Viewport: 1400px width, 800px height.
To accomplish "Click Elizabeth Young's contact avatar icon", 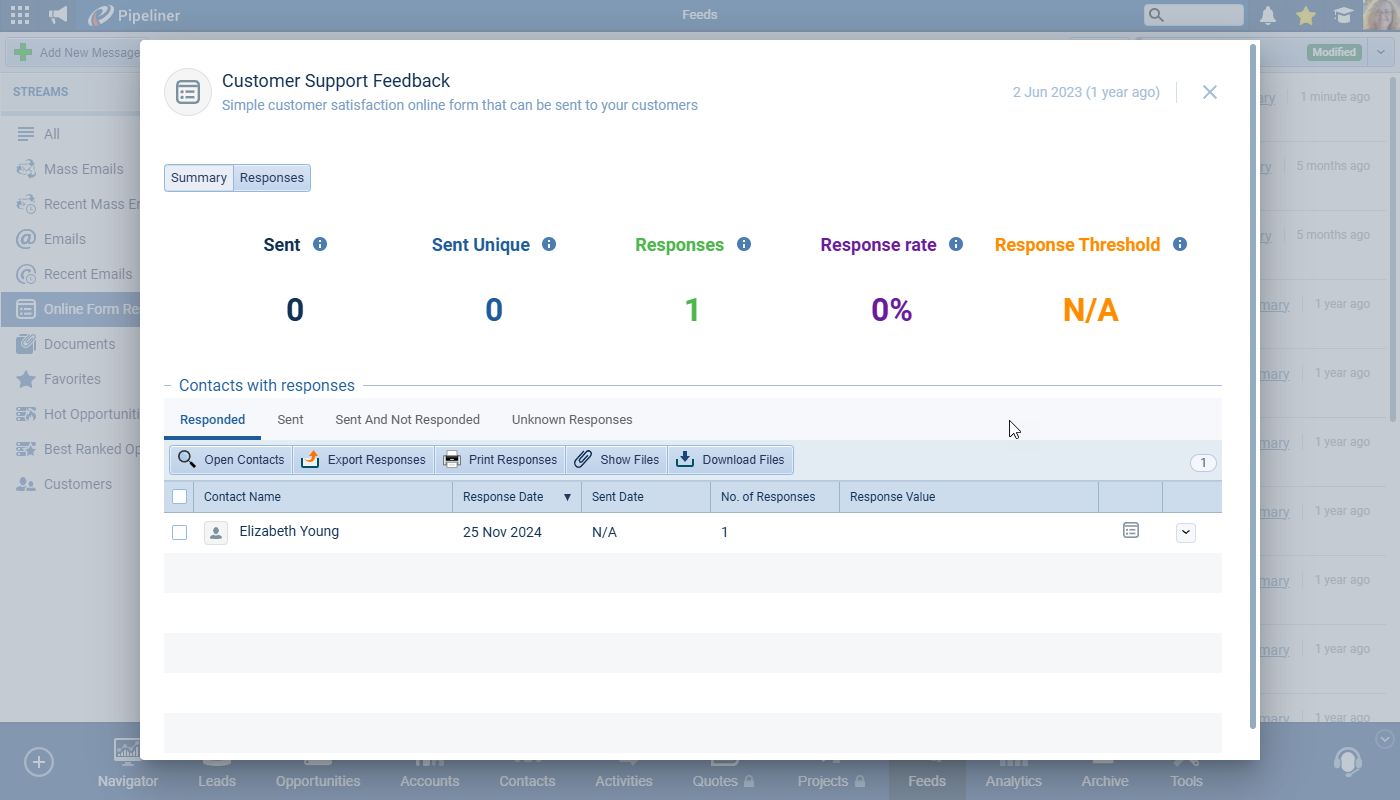I will (216, 533).
